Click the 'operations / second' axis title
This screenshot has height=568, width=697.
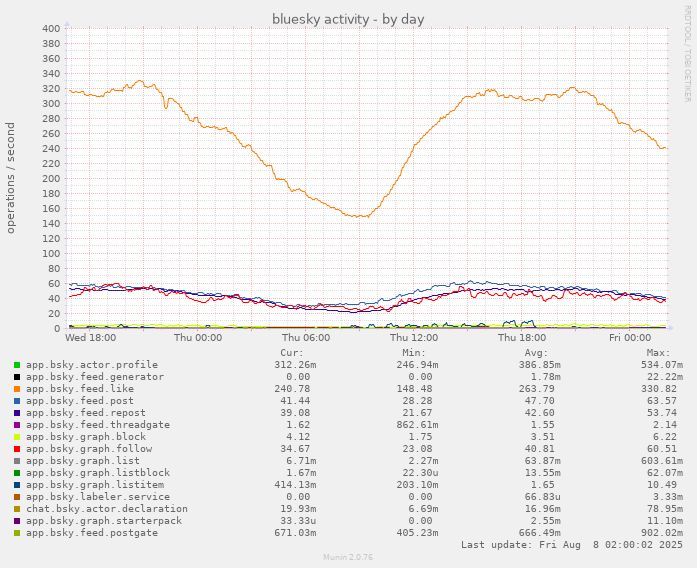pos(11,178)
